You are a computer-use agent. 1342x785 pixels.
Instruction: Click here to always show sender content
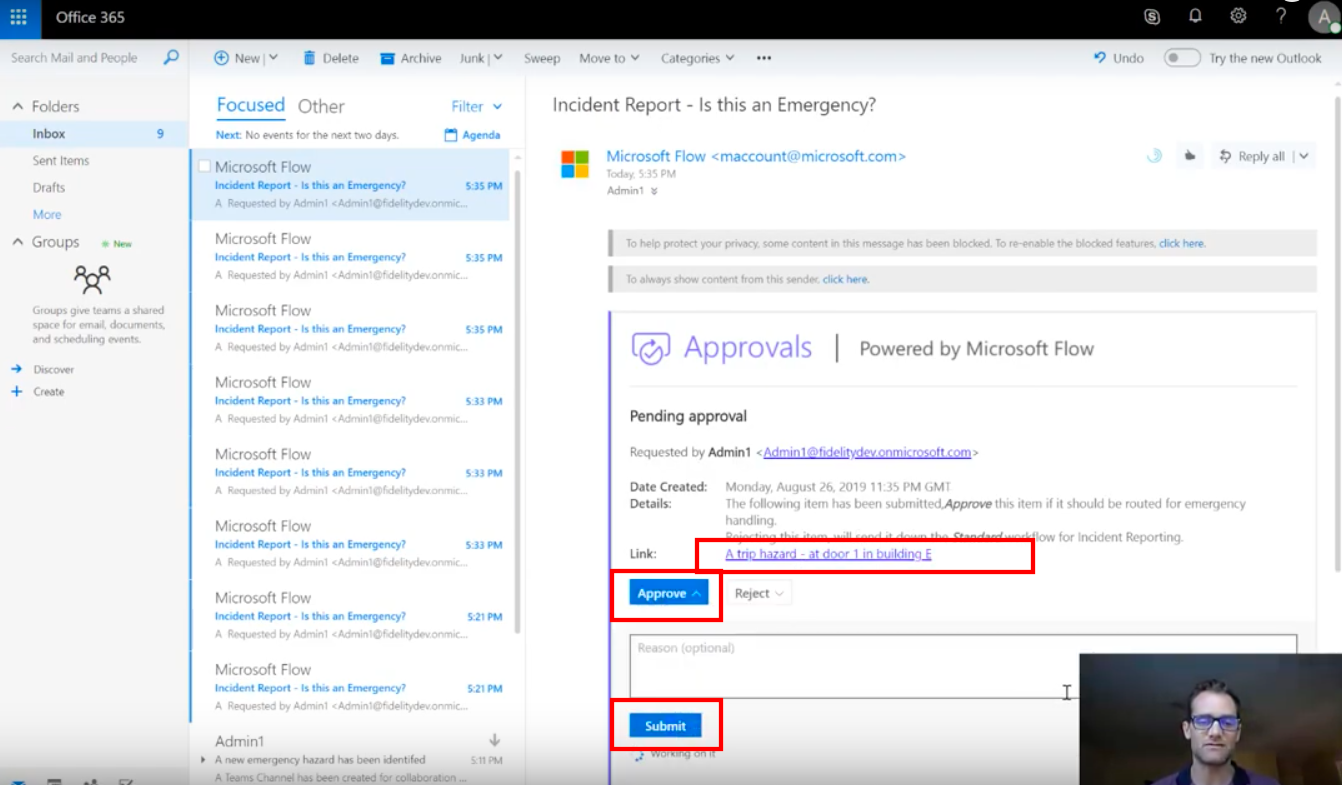pos(845,279)
